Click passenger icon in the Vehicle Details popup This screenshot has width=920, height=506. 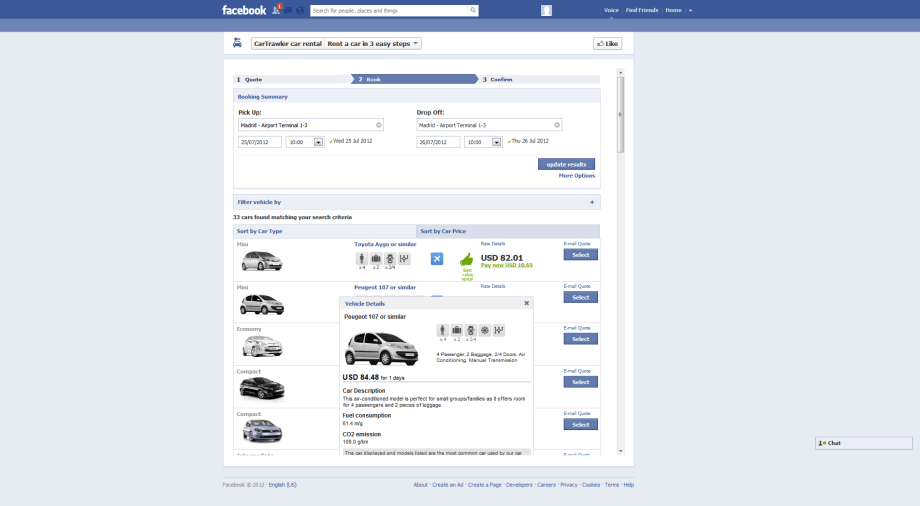tap(442, 330)
